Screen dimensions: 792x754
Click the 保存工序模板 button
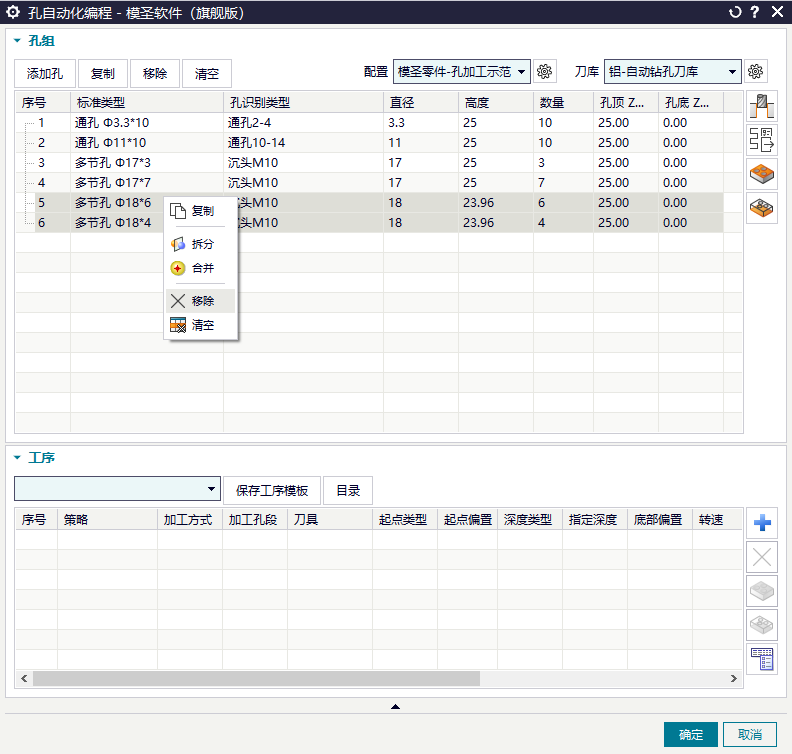point(272,490)
